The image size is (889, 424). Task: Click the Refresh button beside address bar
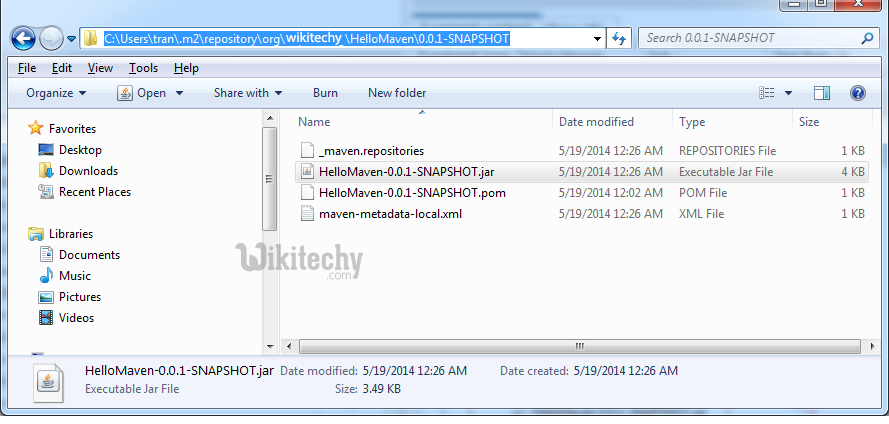click(619, 39)
